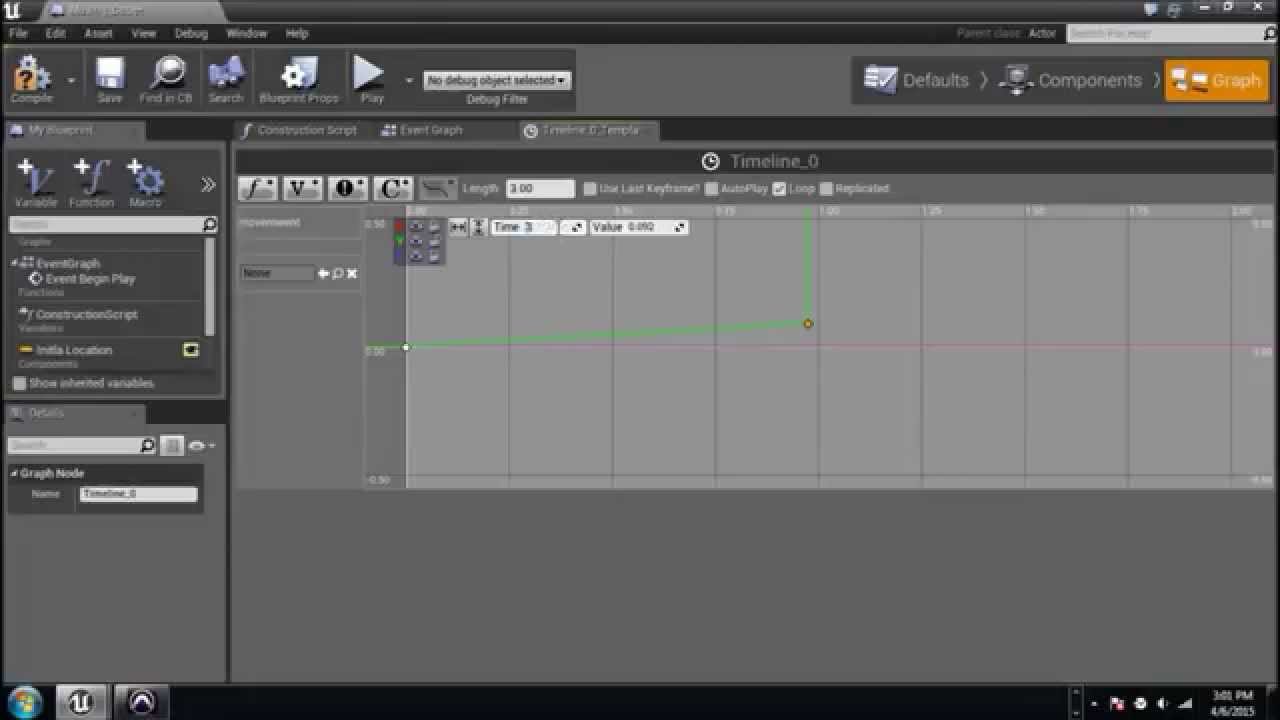
Task: Switch to Construction Script tab
Action: (x=299, y=130)
